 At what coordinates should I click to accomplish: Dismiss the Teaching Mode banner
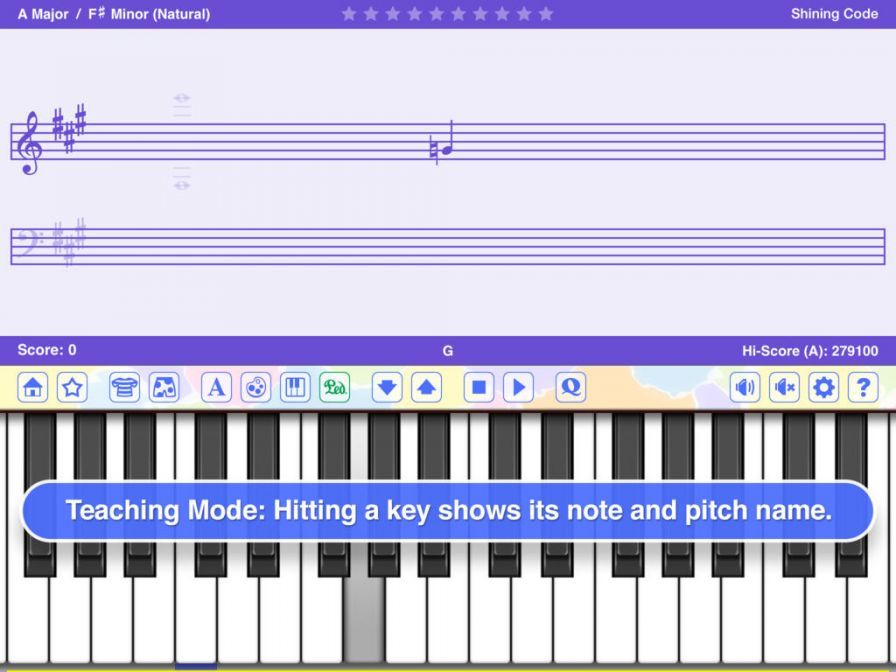coord(448,510)
